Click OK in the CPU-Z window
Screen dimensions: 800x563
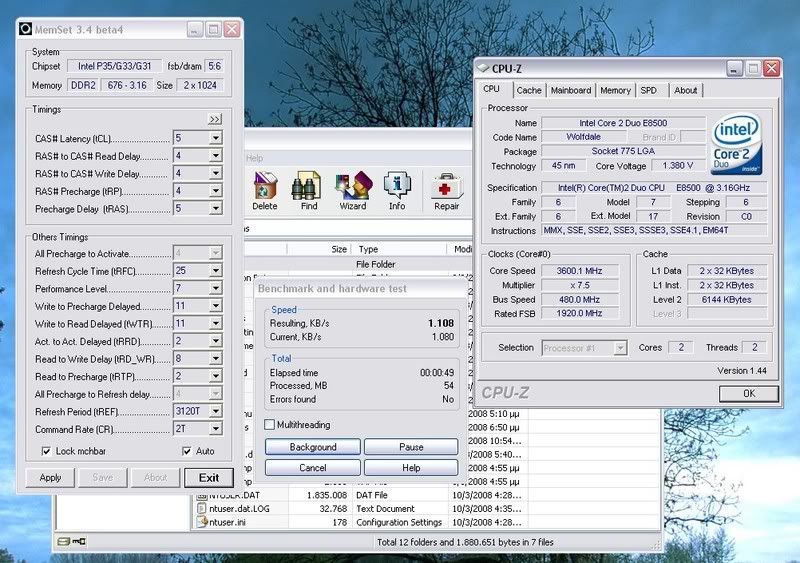748,394
